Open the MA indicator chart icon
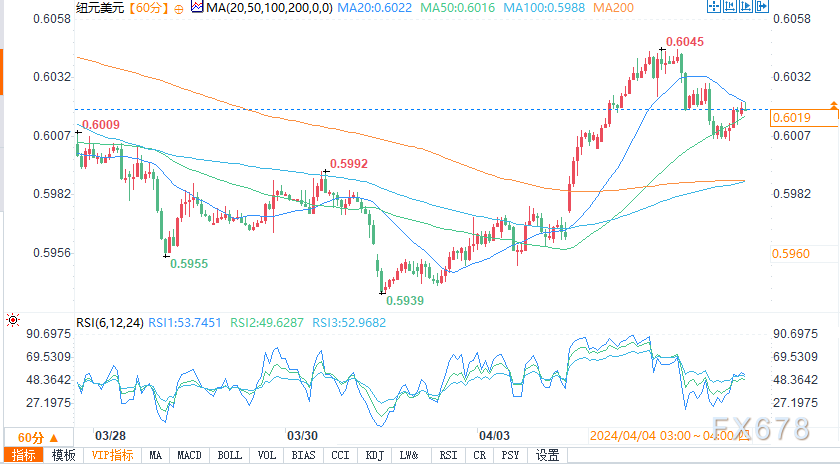Viewport: 840px width, 464px height. tap(197, 7)
